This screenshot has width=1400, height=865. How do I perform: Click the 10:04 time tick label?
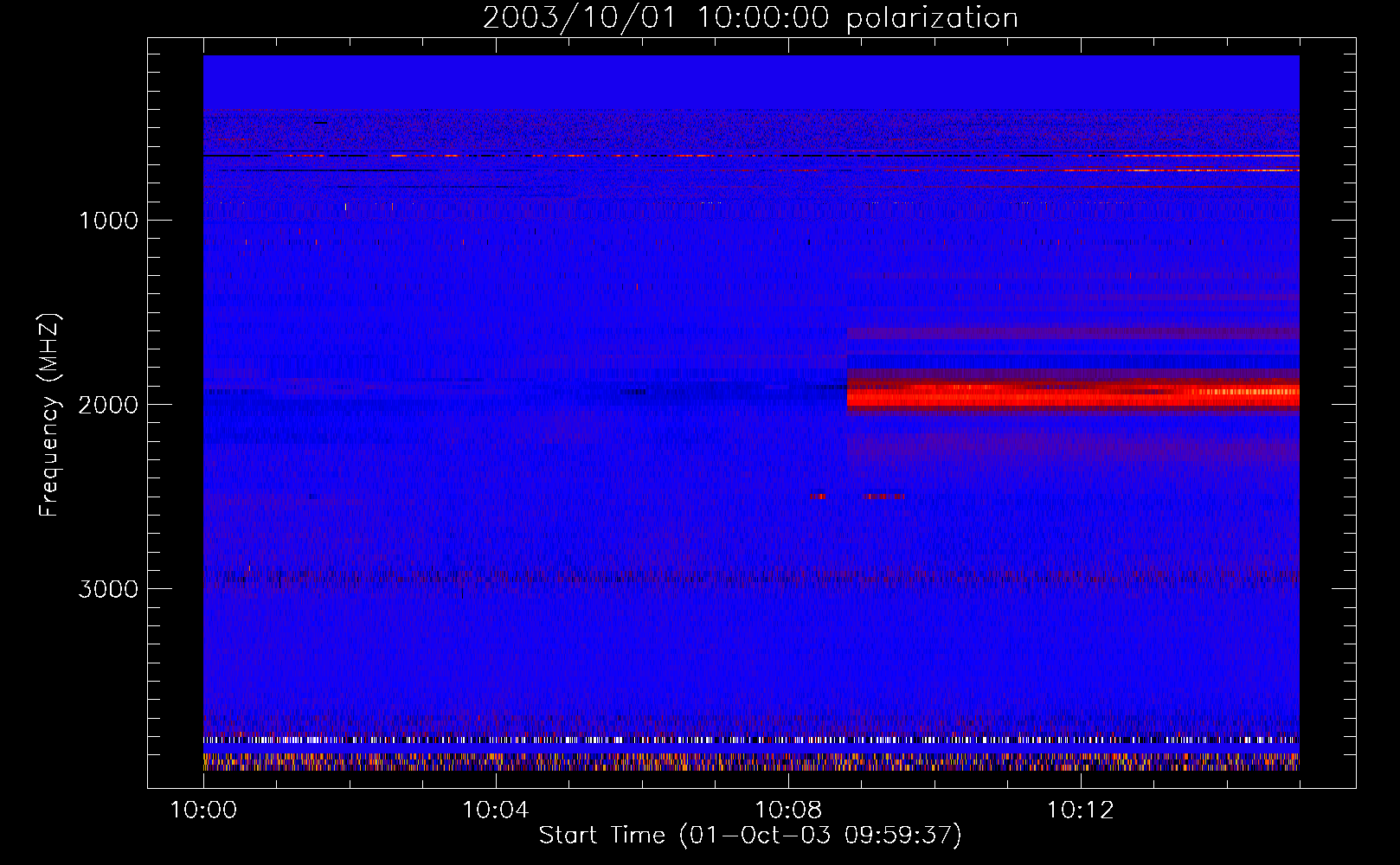pos(496,811)
